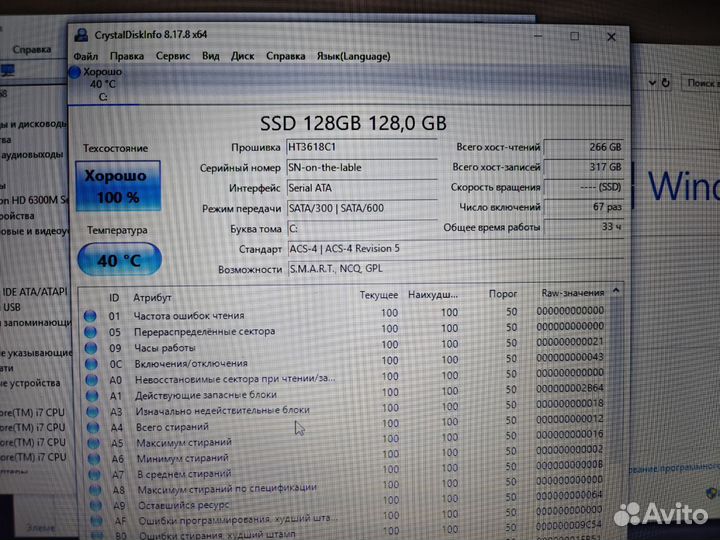Screen dimensions: 720x540
Task: Click the Буква тома field C:
Action: pyautogui.click(x=361, y=228)
